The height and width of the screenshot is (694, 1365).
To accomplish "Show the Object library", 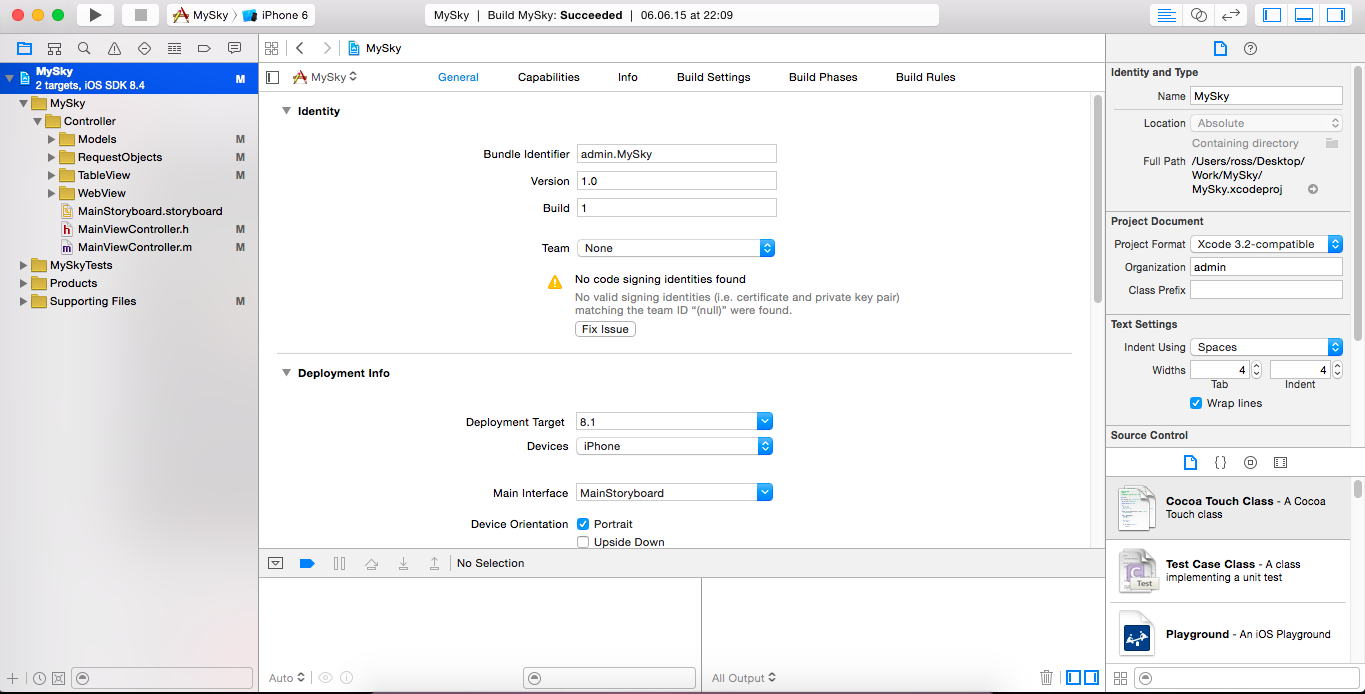I will pos(1250,463).
